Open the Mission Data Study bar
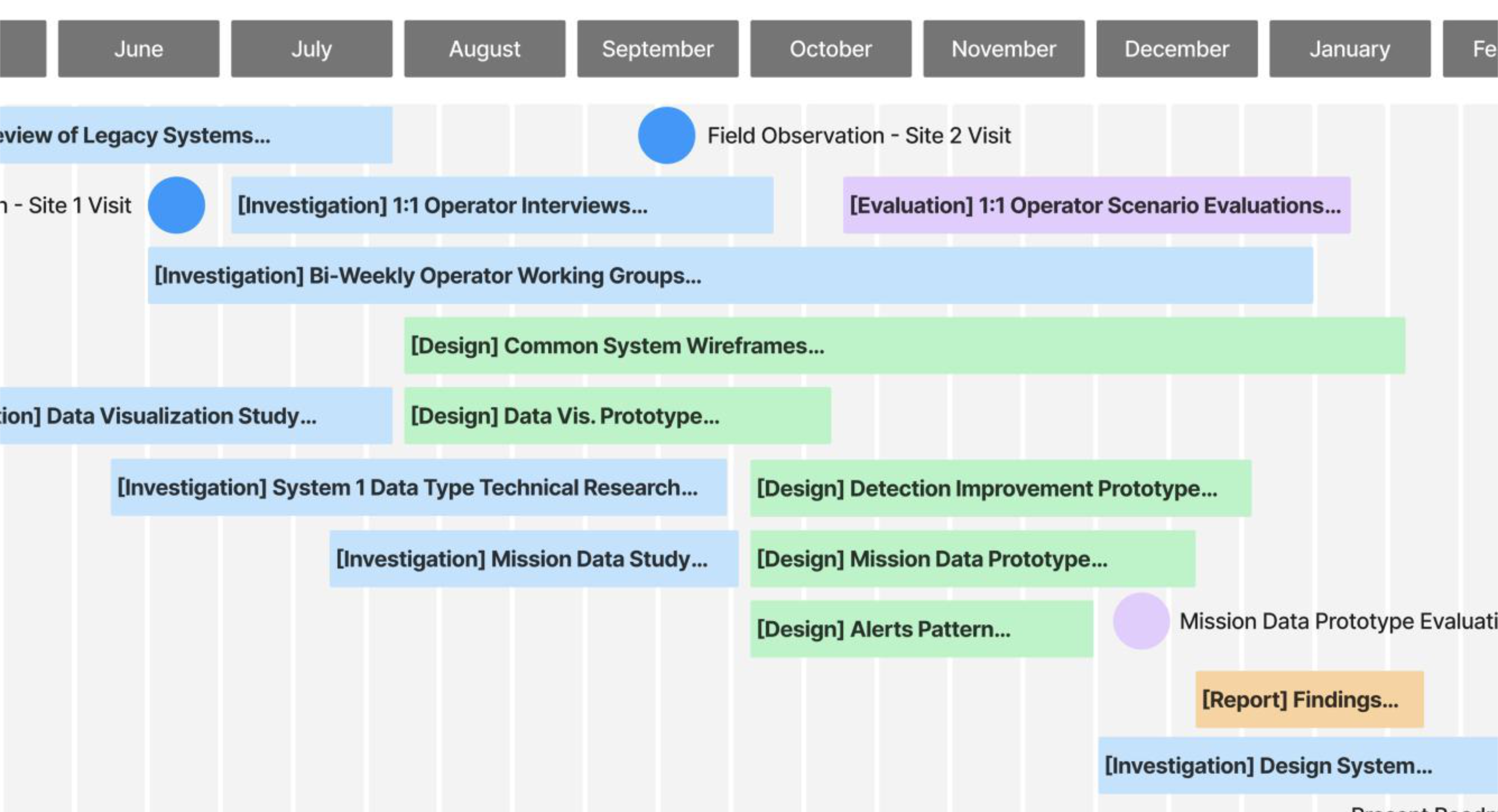Viewport: 1498px width, 812px height. pos(533,559)
